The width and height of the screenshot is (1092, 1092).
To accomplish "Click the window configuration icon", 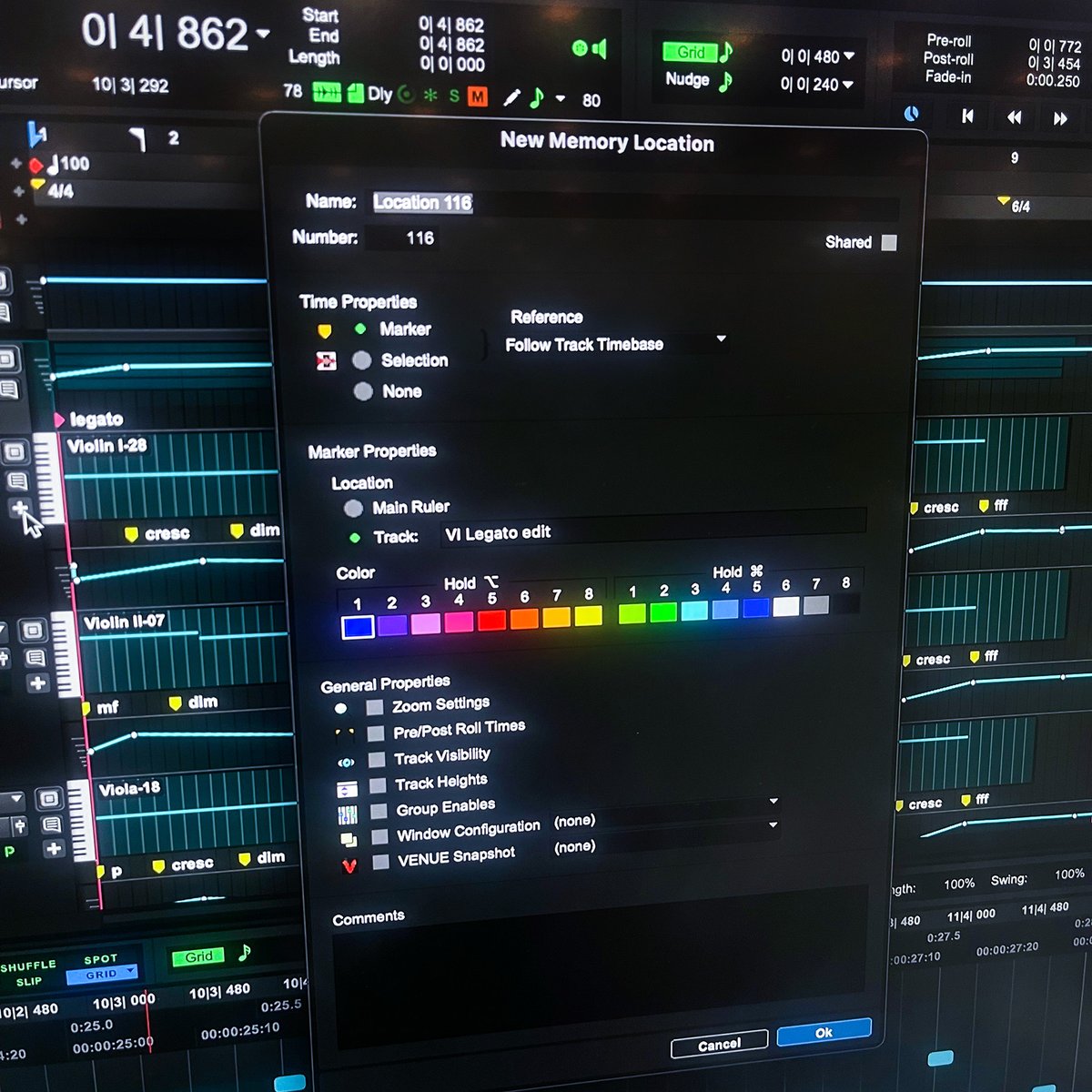I will point(349,840).
